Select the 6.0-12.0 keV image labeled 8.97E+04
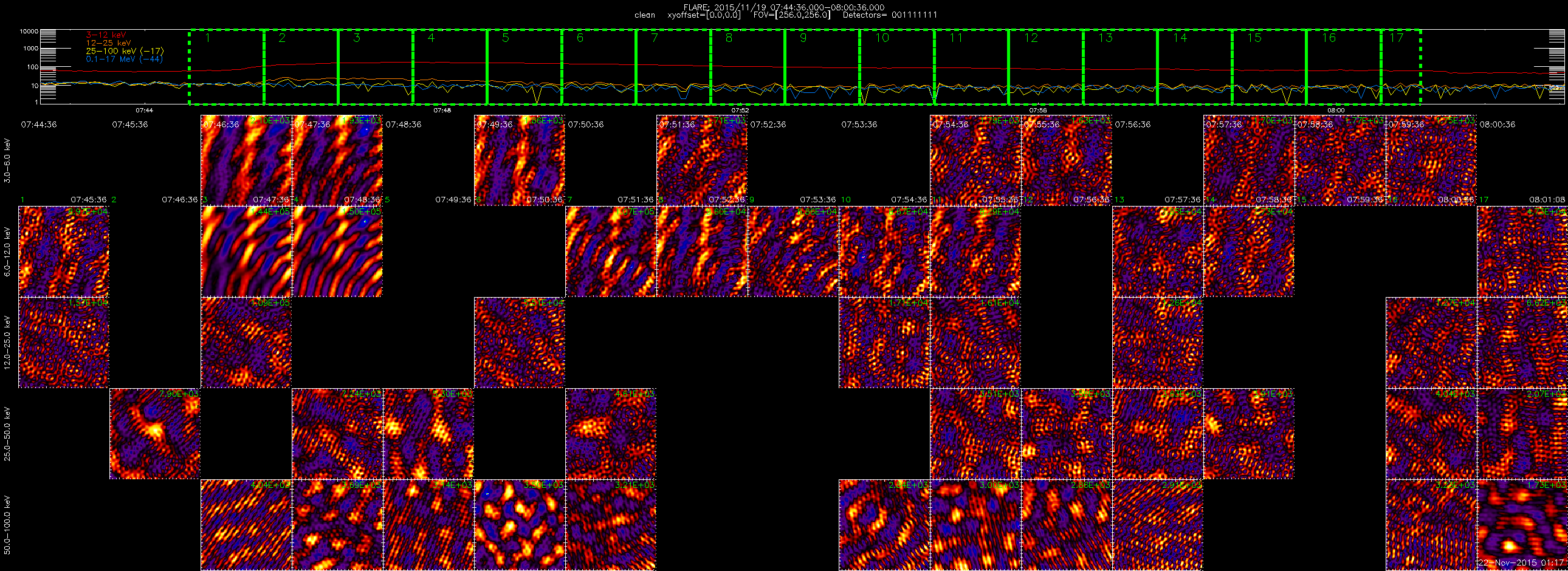This screenshot has width=1568, height=571. coord(64,251)
